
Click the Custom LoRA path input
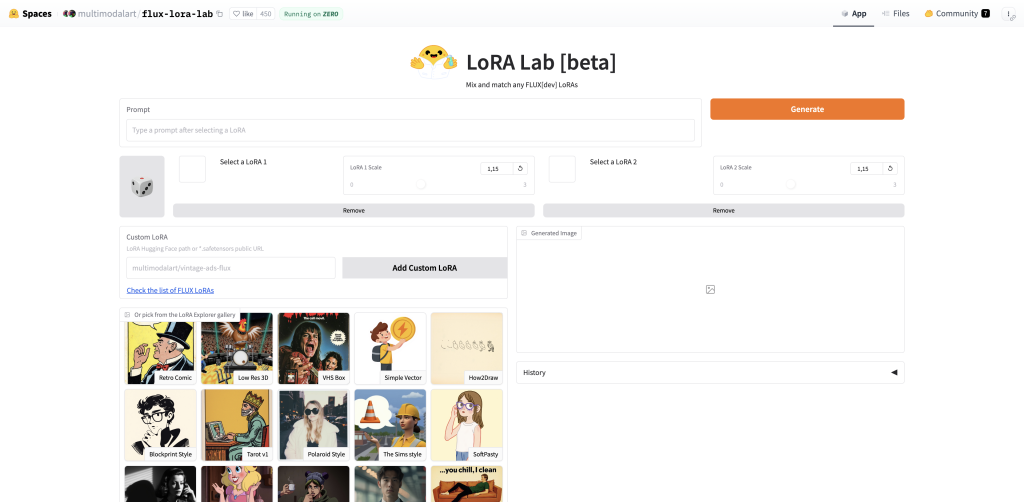[231, 268]
